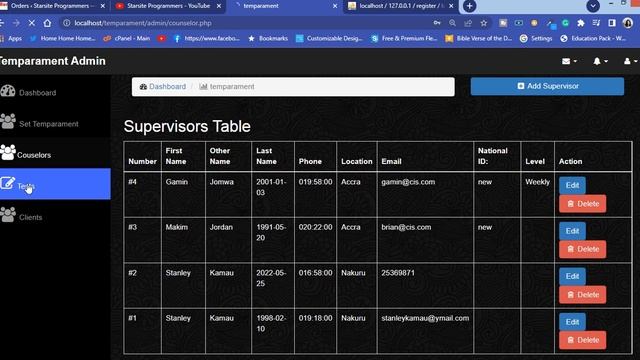This screenshot has width=640, height=360.
Task: Click the address bar URL
Action: tap(143, 23)
